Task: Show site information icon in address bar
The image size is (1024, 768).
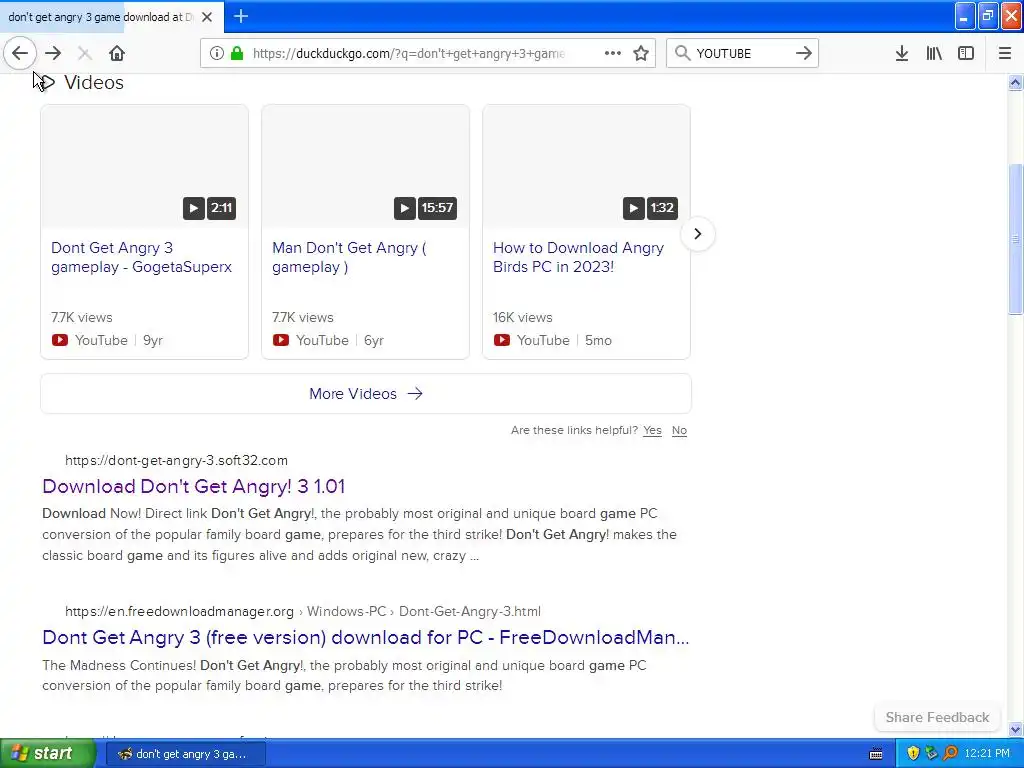Action: click(217, 53)
